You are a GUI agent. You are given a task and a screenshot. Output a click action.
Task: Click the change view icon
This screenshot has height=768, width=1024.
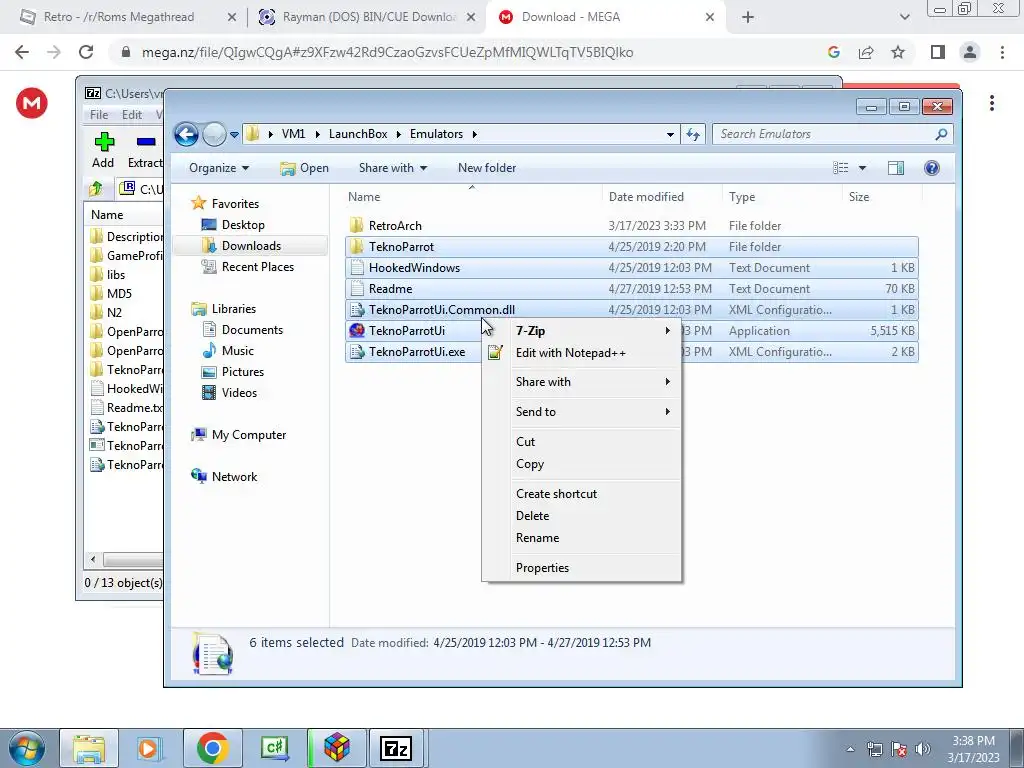click(x=840, y=168)
